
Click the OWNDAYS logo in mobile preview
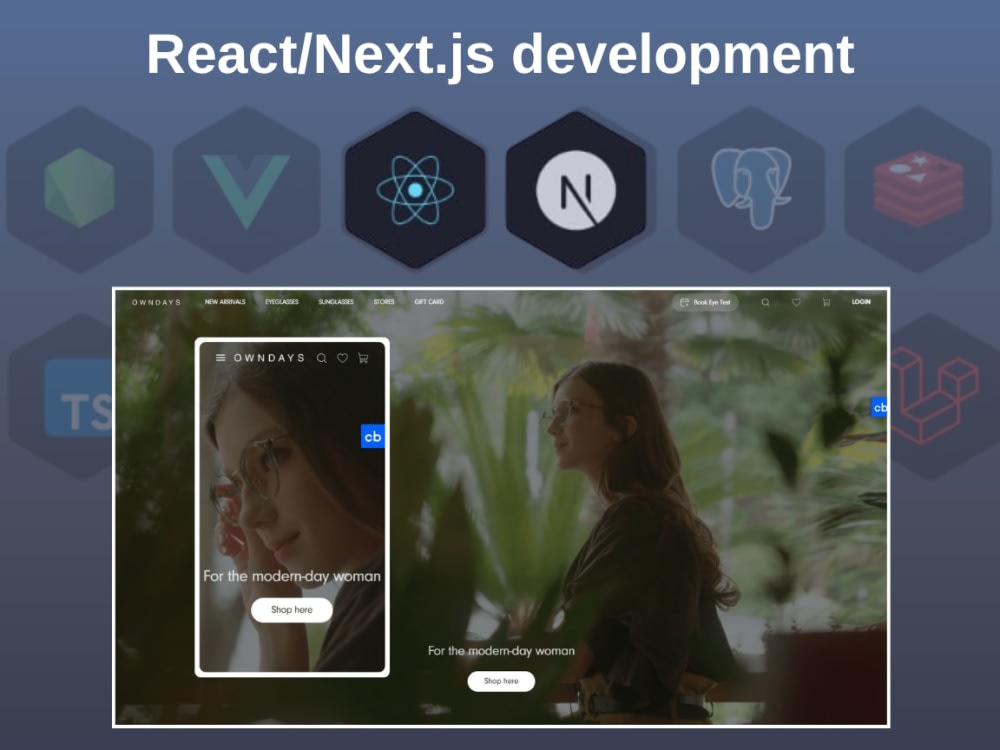[269, 358]
